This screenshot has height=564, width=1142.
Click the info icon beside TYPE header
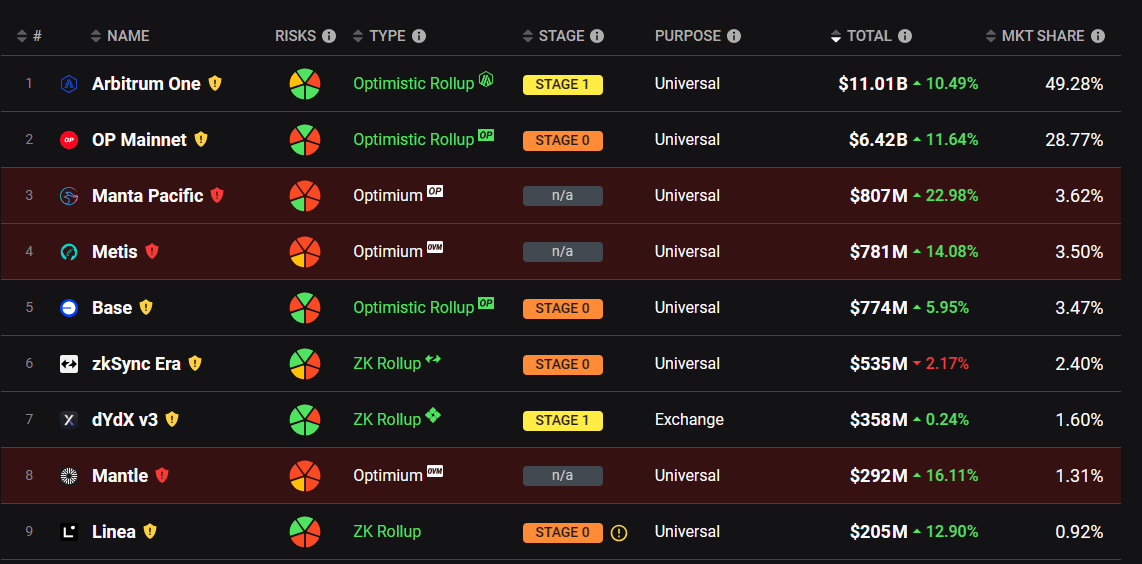click(419, 36)
